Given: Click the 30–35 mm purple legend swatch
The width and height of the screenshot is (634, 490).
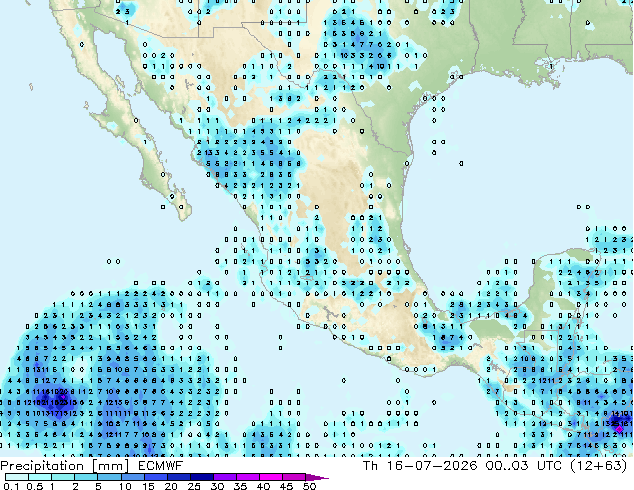Looking at the screenshot, I should (225, 477).
